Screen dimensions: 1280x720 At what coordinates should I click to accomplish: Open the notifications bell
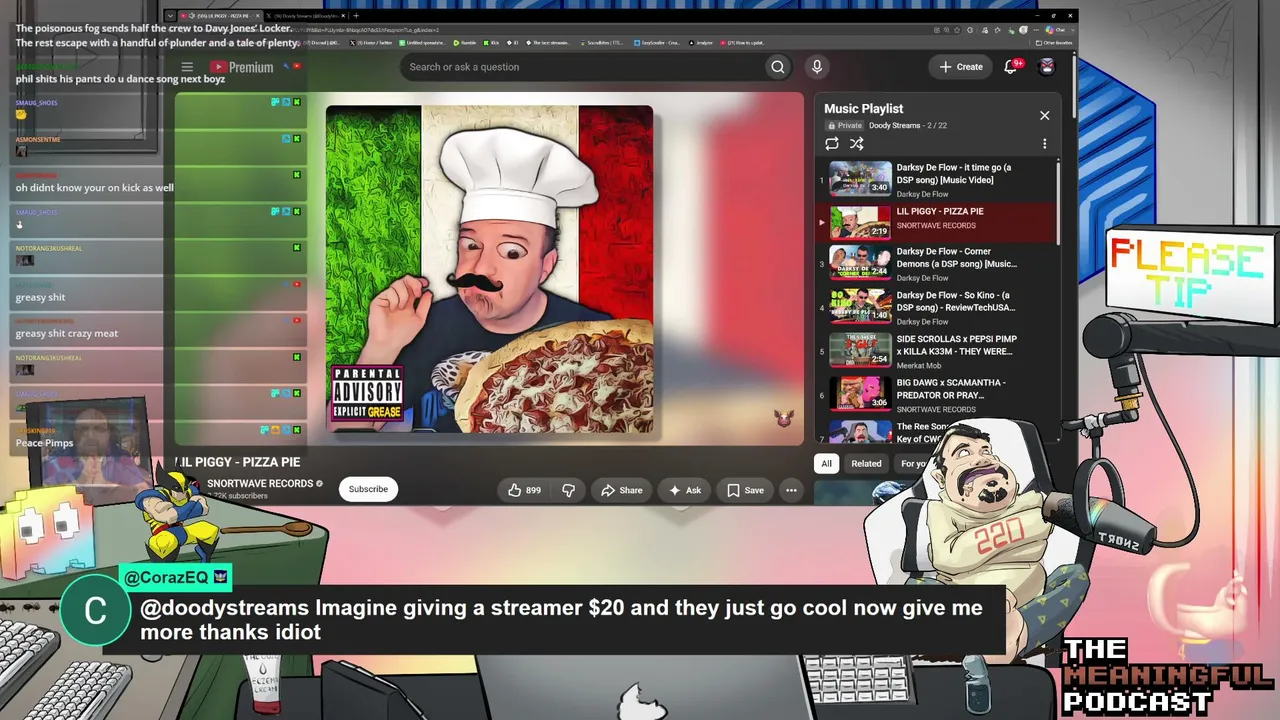(1011, 67)
